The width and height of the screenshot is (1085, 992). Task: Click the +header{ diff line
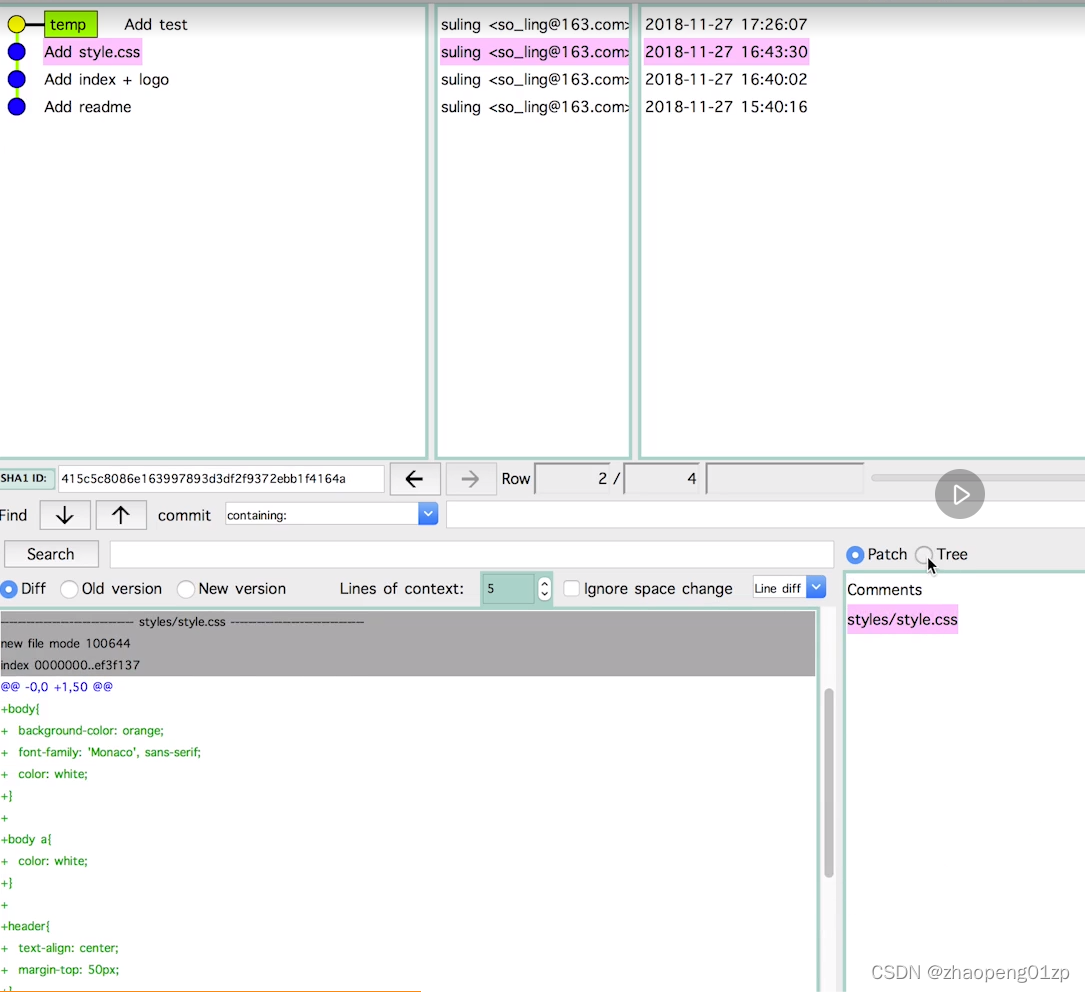click(x=26, y=926)
